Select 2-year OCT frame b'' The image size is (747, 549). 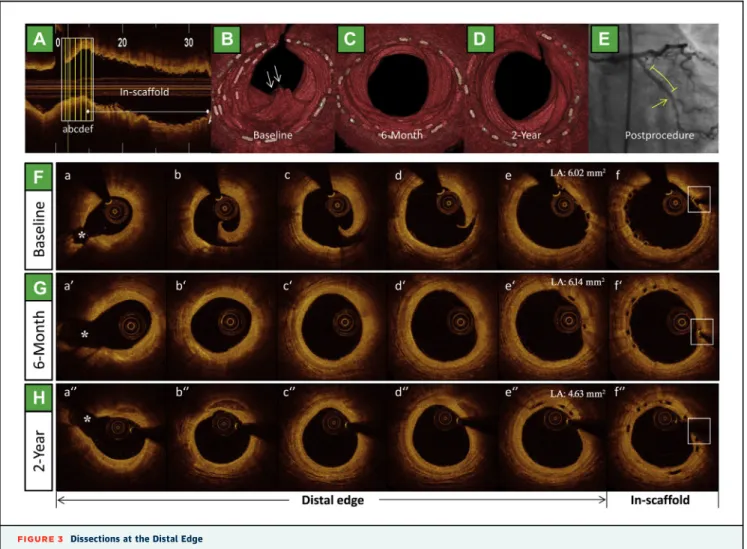coord(222,437)
